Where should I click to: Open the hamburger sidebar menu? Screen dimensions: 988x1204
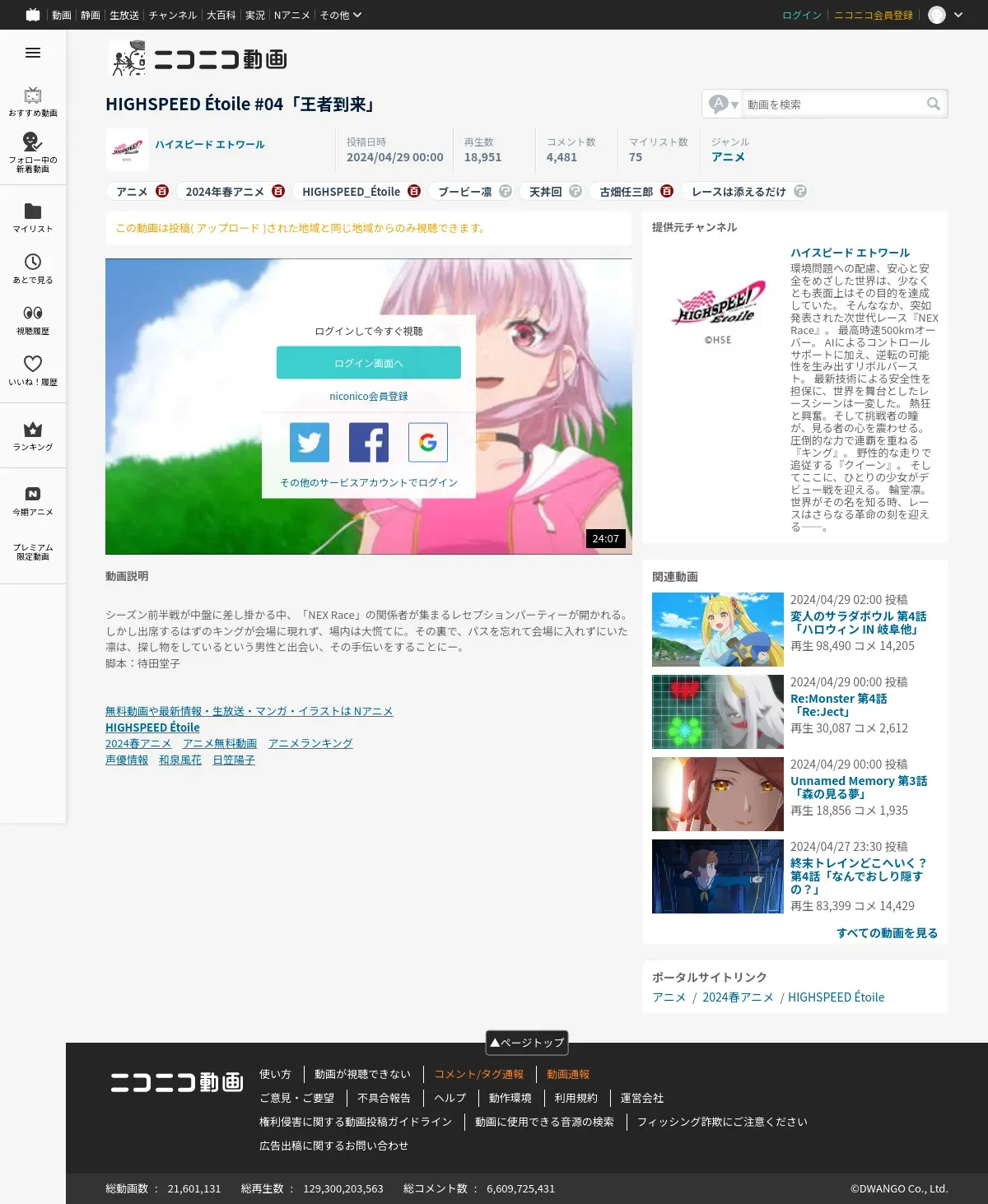[33, 53]
